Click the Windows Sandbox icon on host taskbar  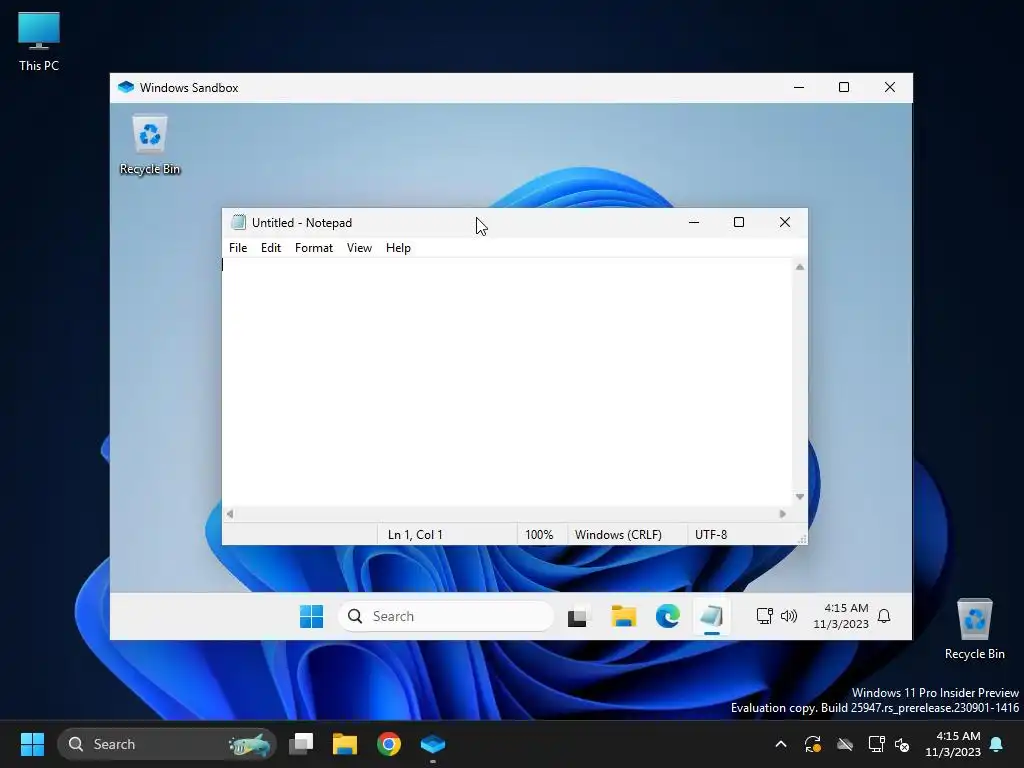[x=432, y=744]
